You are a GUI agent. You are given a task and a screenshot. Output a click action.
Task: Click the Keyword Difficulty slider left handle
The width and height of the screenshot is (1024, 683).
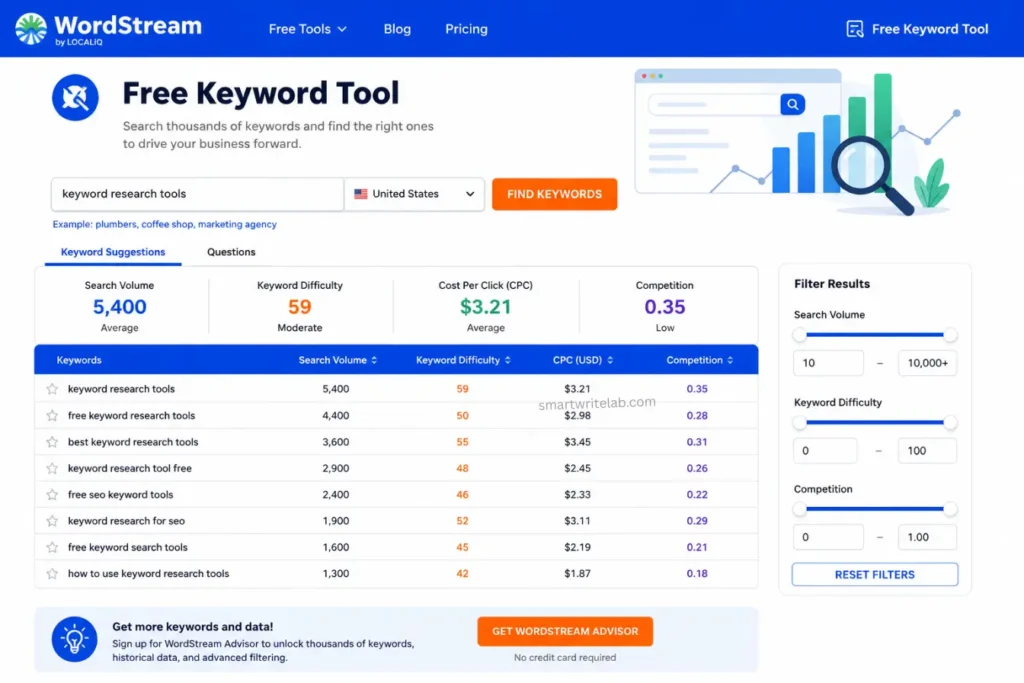[799, 422]
